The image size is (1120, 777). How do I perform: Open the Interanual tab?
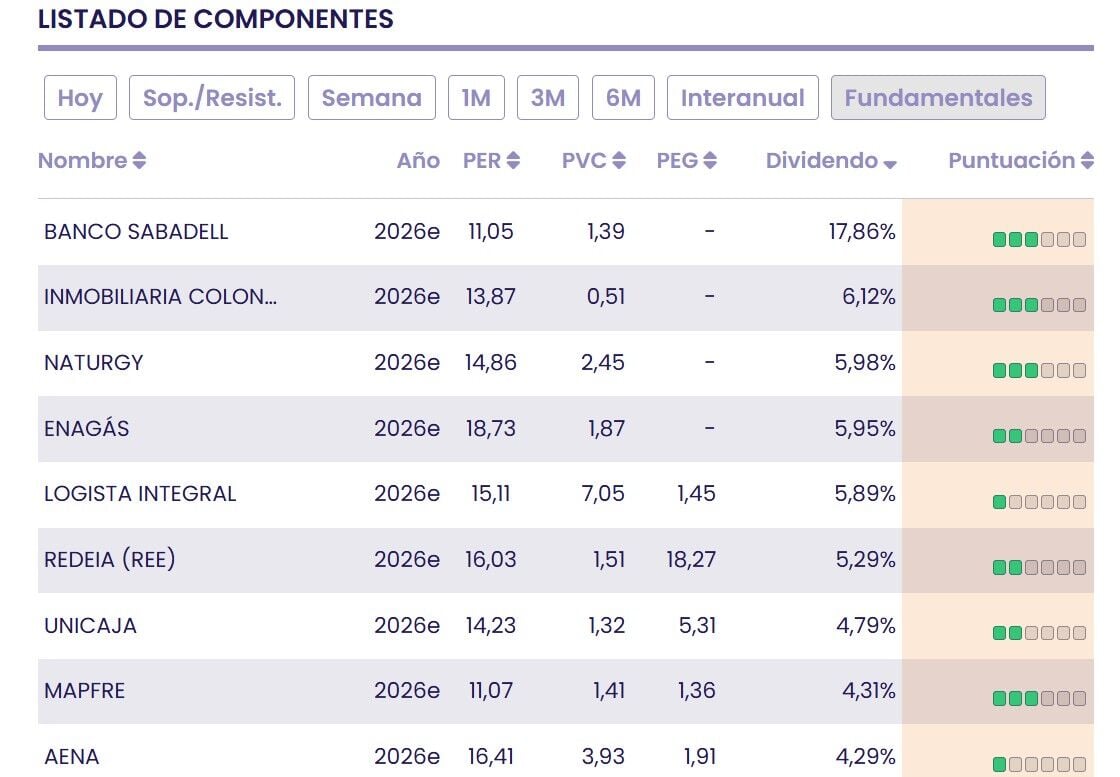pyautogui.click(x=743, y=98)
